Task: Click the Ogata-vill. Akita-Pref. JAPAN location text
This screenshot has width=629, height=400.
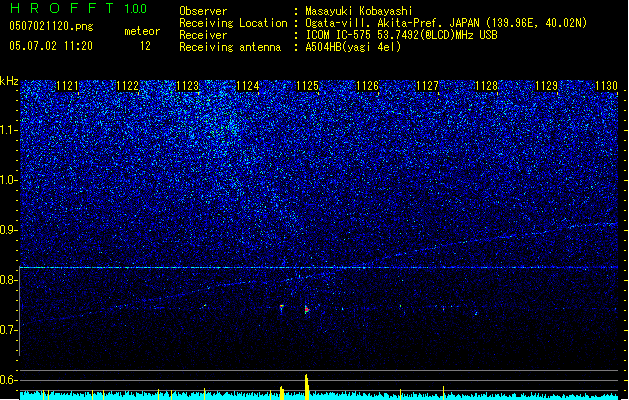Action: [x=446, y=23]
